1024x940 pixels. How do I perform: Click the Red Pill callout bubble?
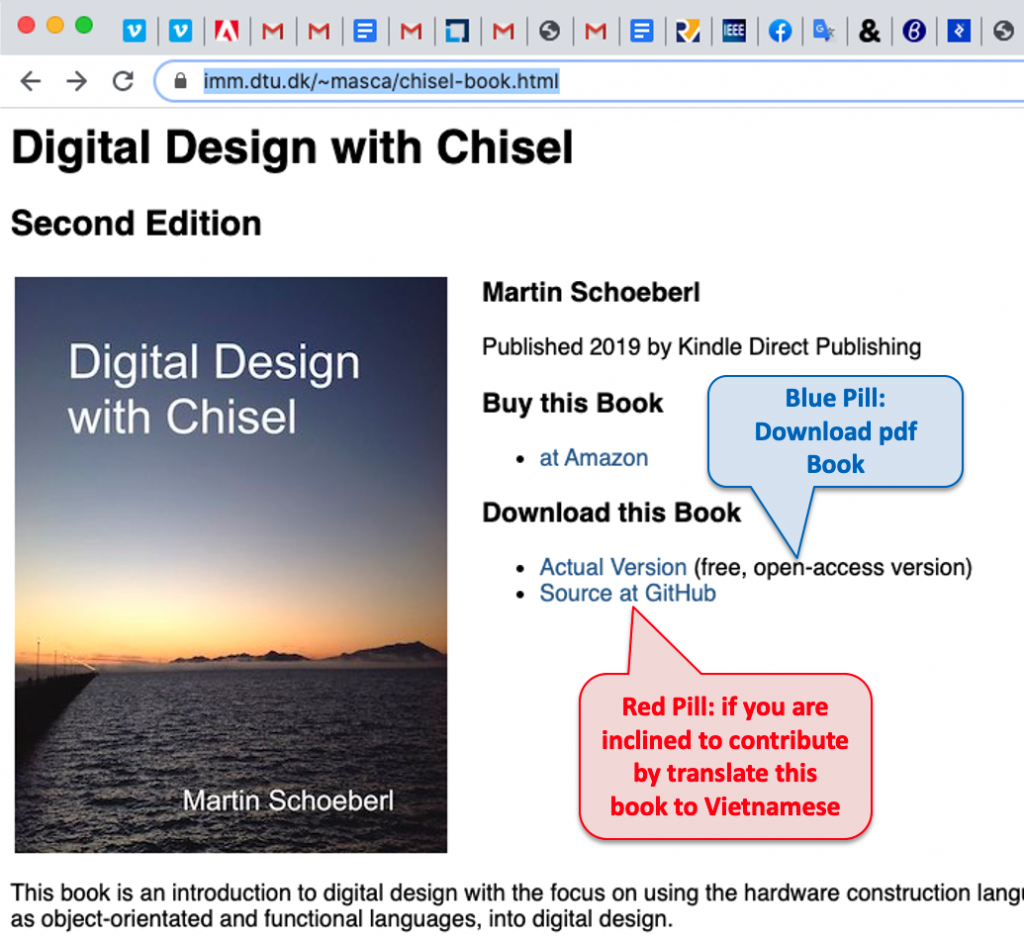[725, 756]
